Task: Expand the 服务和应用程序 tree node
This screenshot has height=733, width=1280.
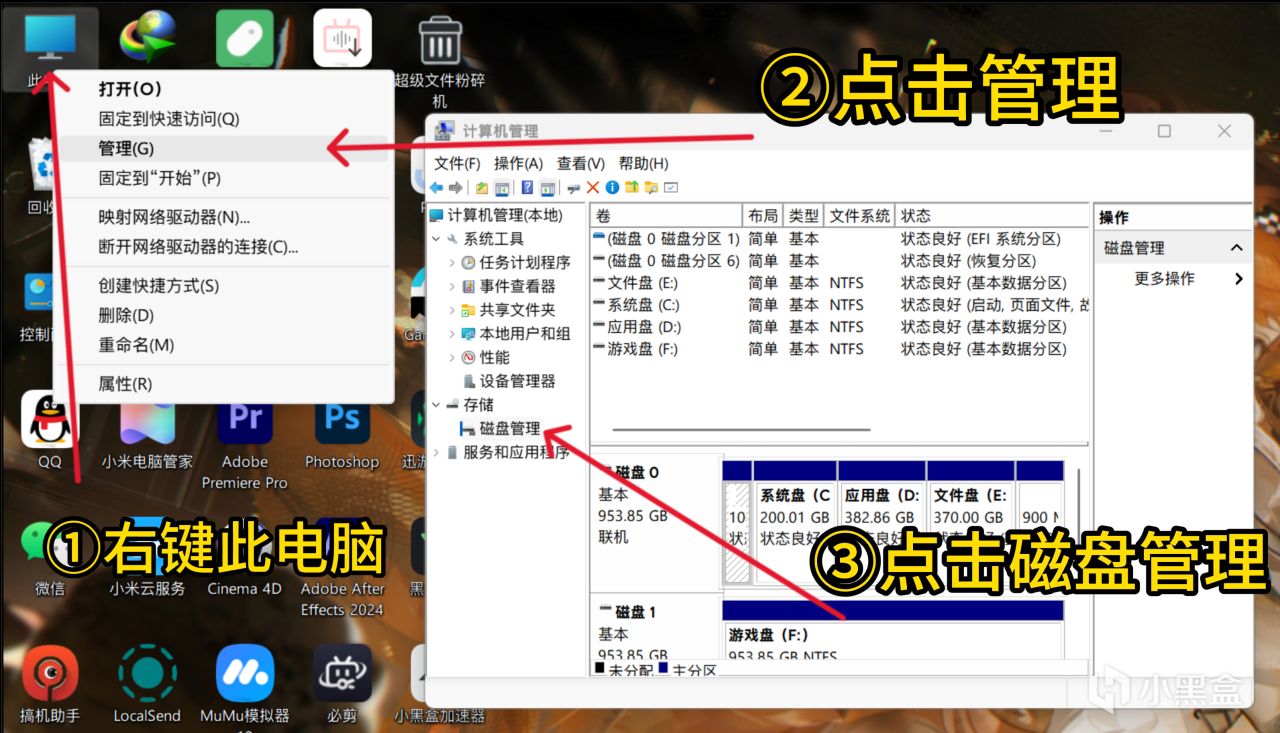Action: pos(436,452)
